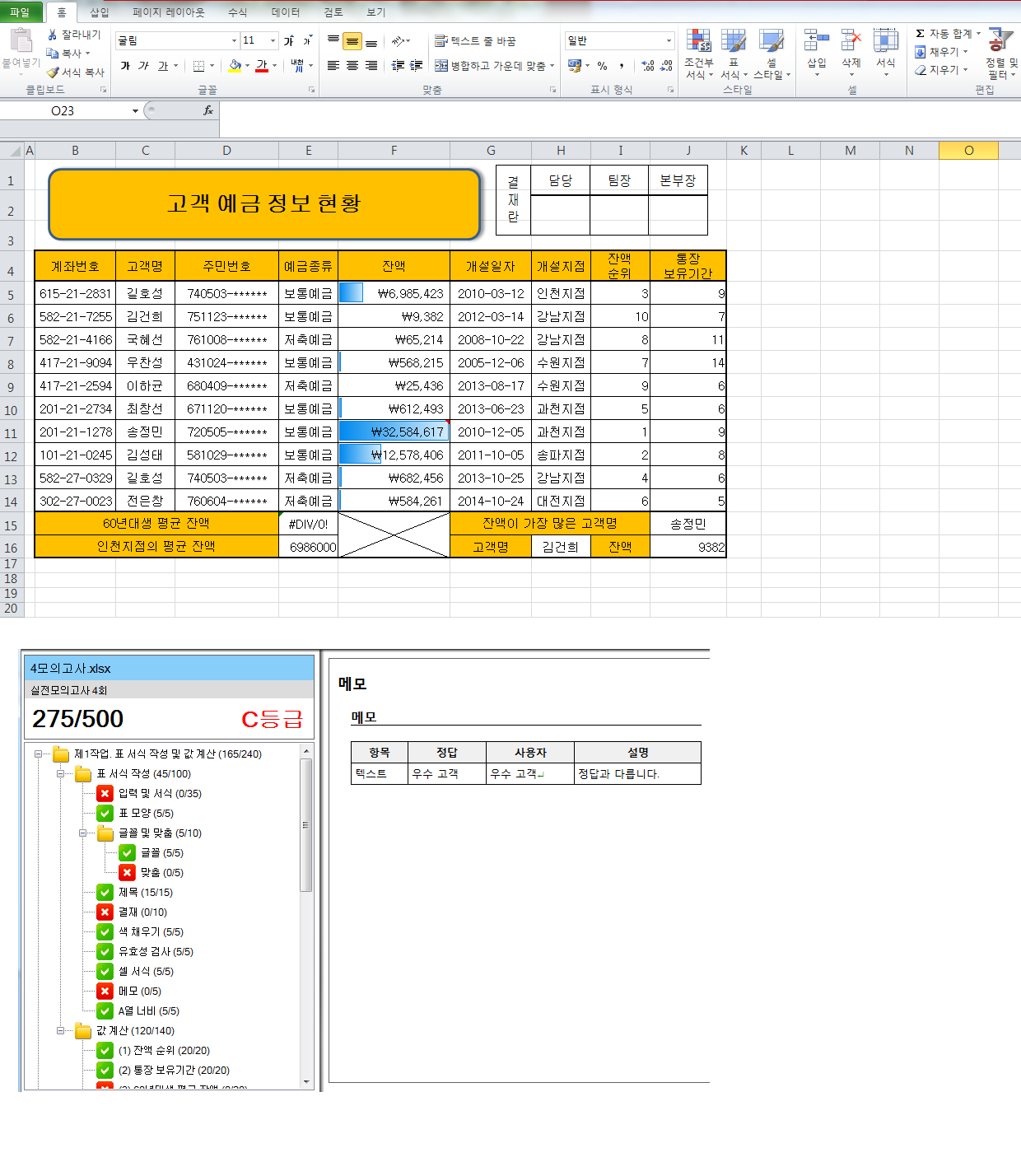Open the 페이지 레이아웃 ribbon tab

coord(168,12)
